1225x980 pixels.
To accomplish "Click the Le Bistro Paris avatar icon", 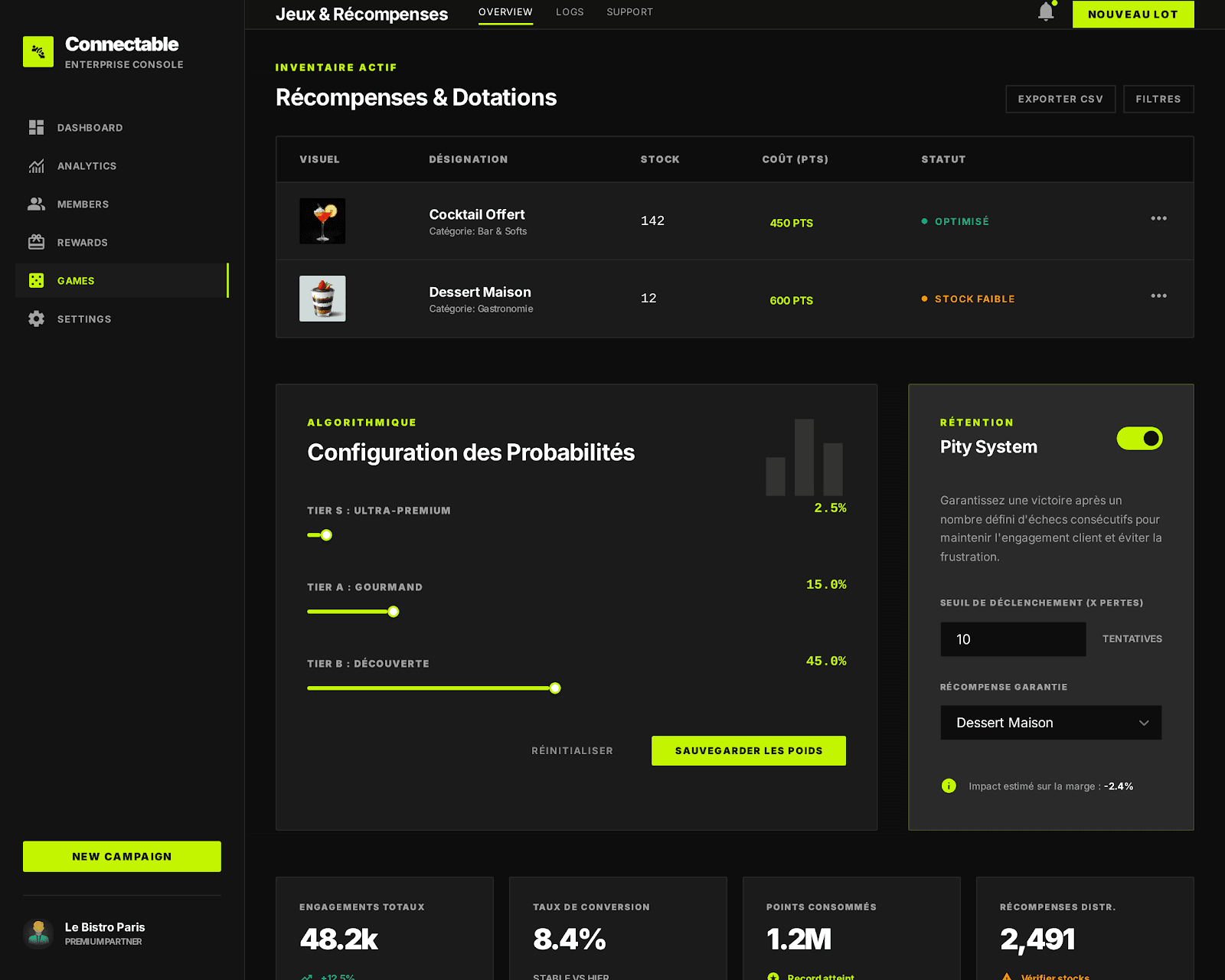I will point(38,933).
